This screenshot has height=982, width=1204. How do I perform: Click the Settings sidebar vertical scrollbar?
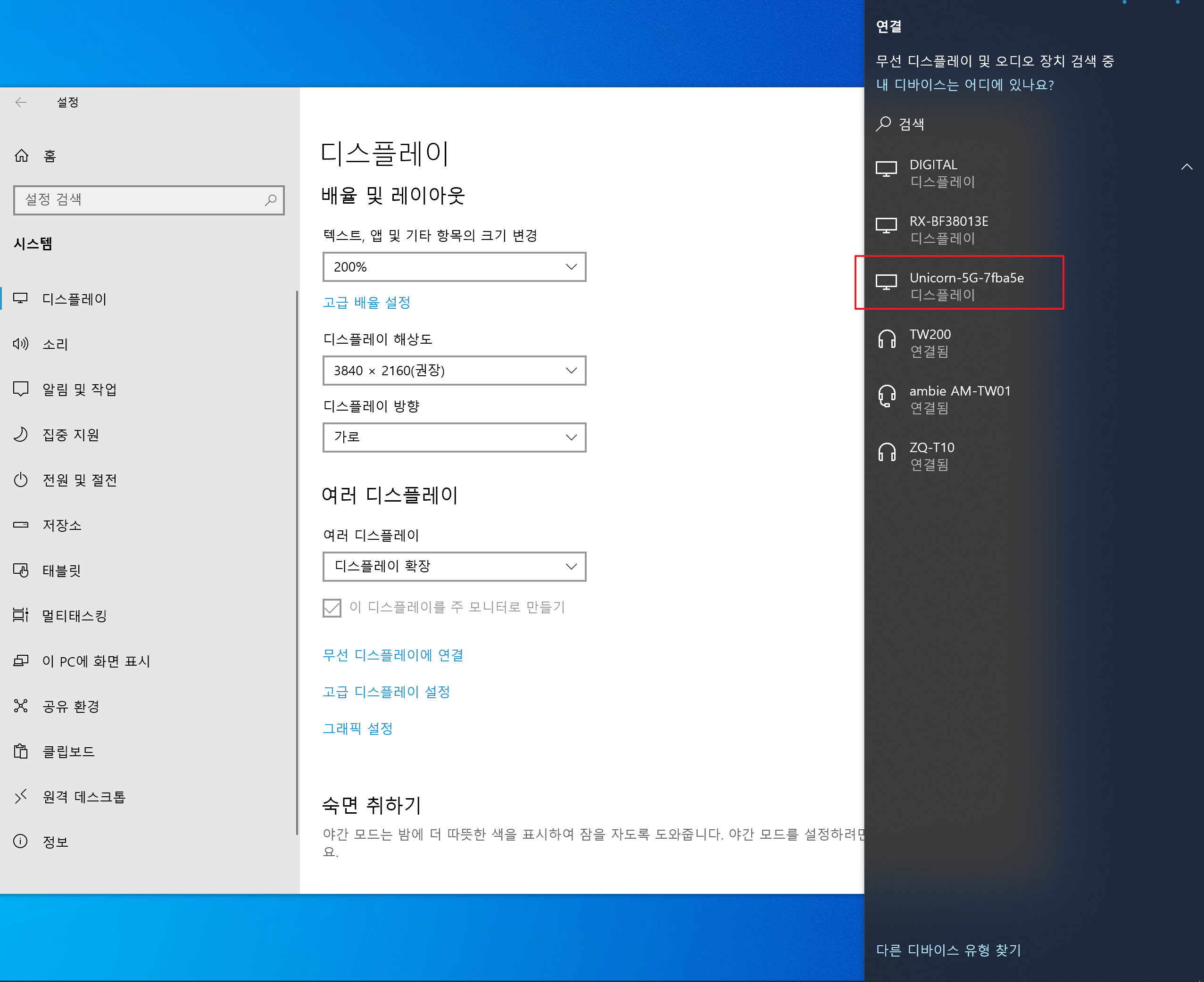tap(297, 563)
